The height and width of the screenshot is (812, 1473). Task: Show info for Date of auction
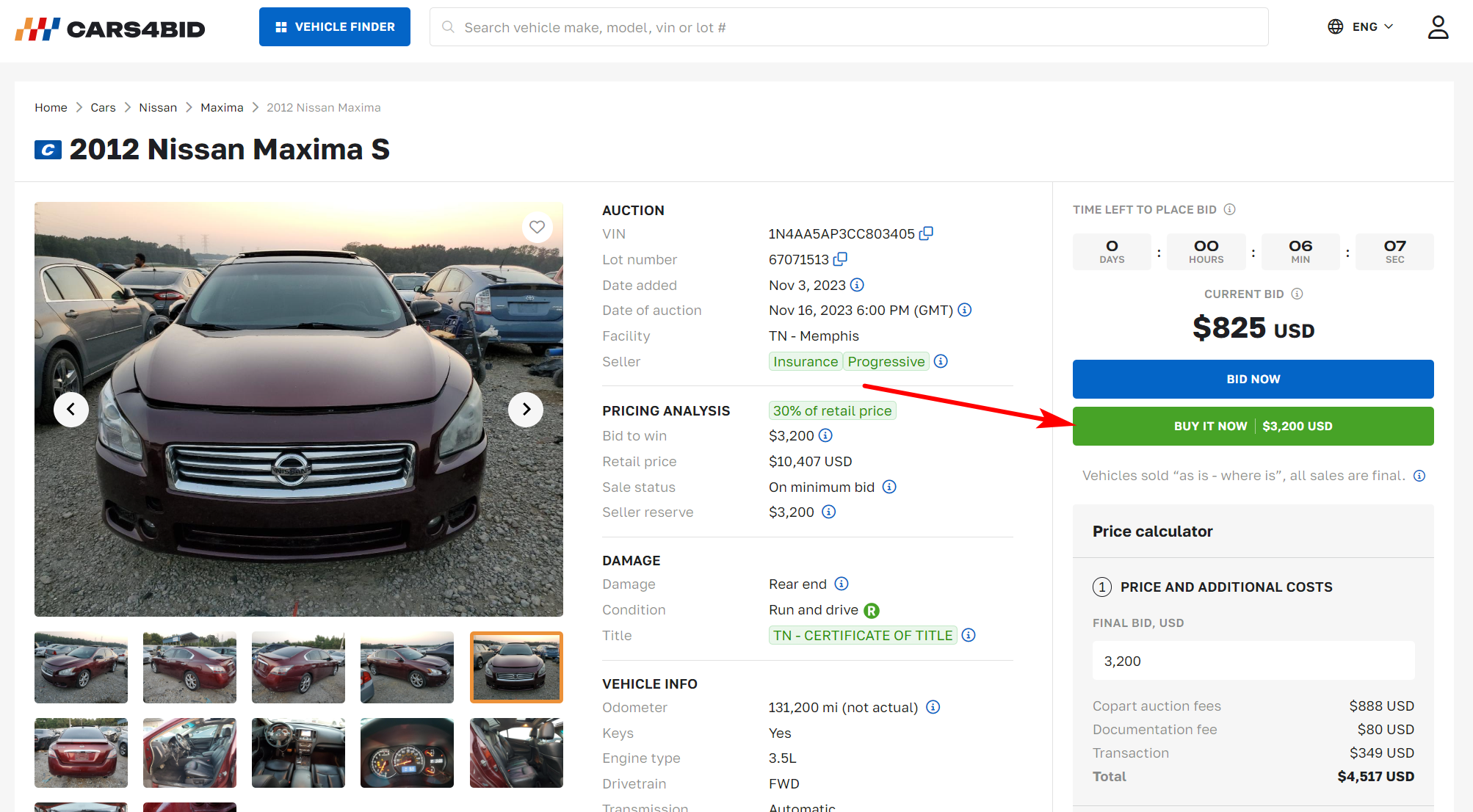coord(965,310)
